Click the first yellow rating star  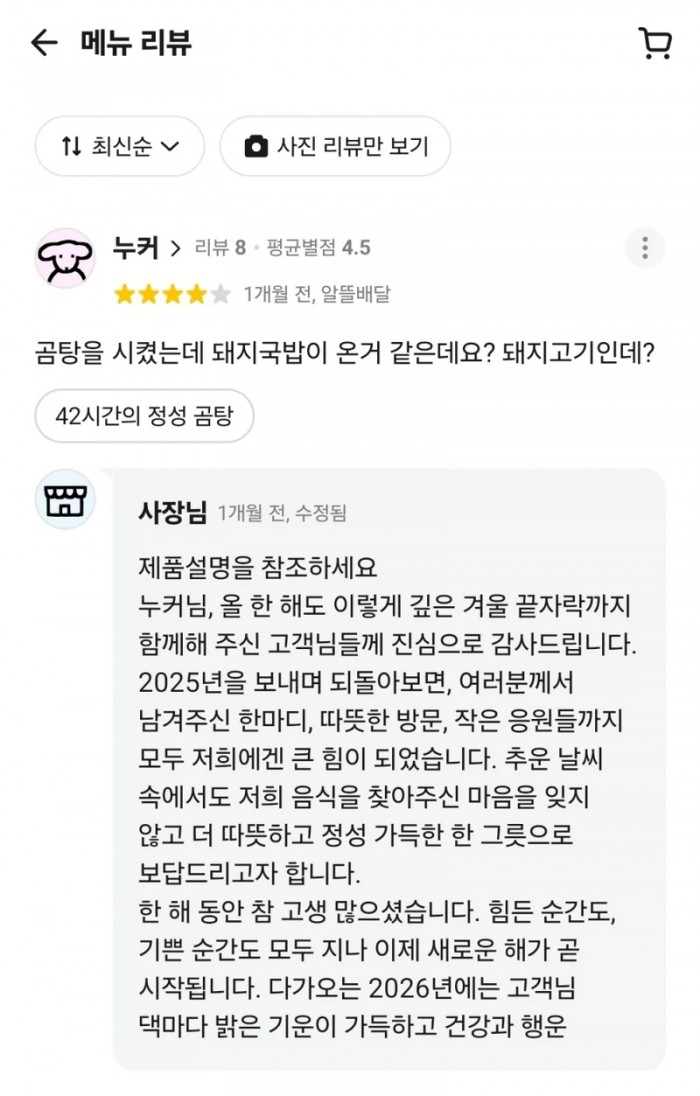(x=124, y=294)
